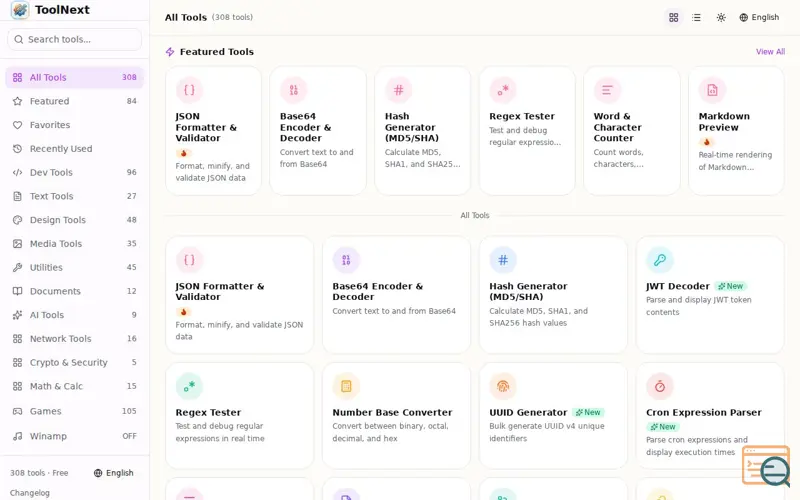Click featured Base64 Encoder binary icon

(293, 90)
